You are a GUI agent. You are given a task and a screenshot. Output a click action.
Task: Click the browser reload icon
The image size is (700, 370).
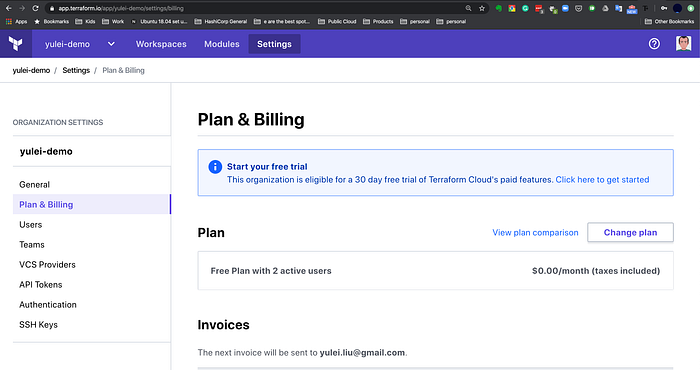click(x=35, y=8)
